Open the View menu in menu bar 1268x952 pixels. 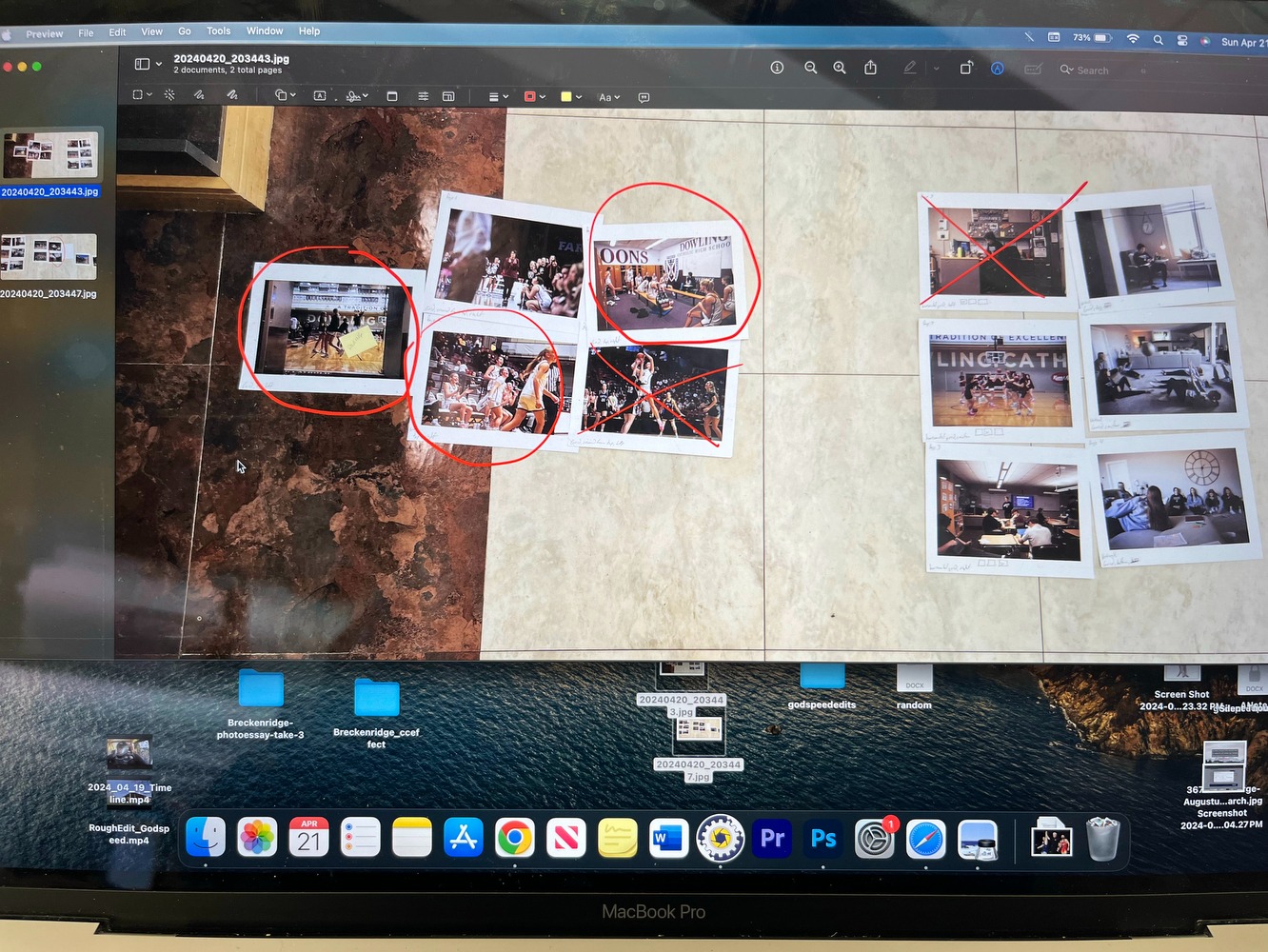click(x=151, y=31)
